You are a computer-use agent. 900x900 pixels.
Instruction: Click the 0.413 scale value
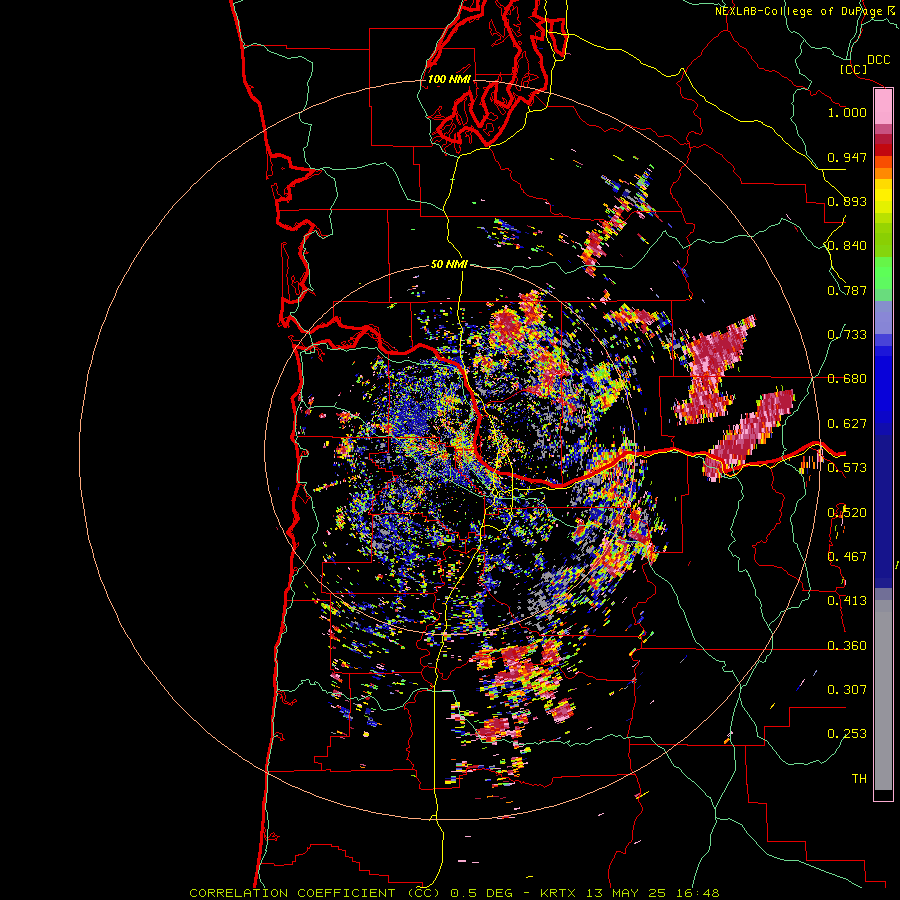pos(847,601)
